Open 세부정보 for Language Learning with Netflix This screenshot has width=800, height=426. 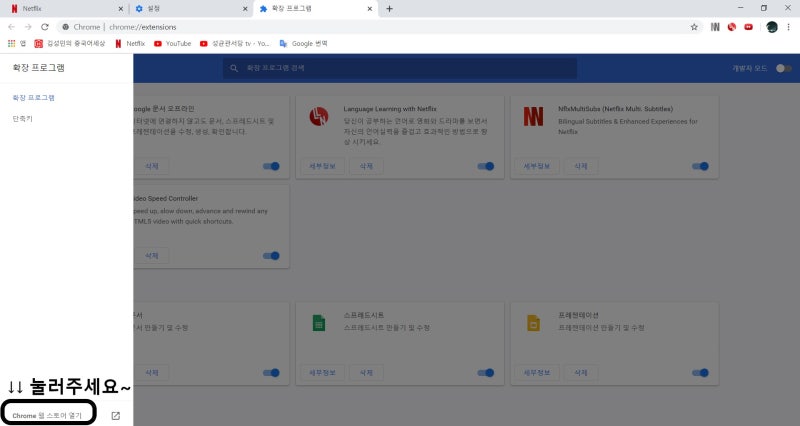(322, 166)
